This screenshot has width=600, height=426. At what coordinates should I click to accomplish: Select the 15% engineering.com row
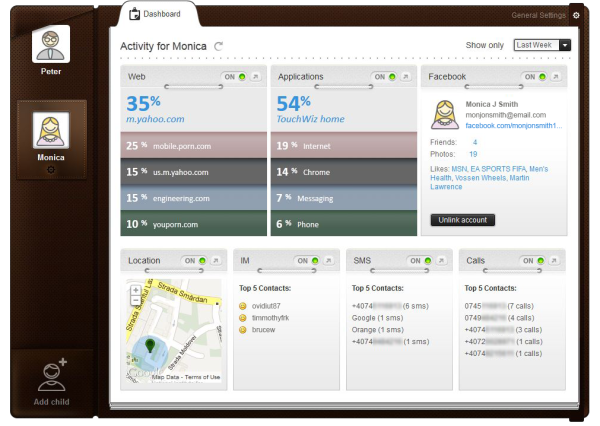[x=194, y=198]
